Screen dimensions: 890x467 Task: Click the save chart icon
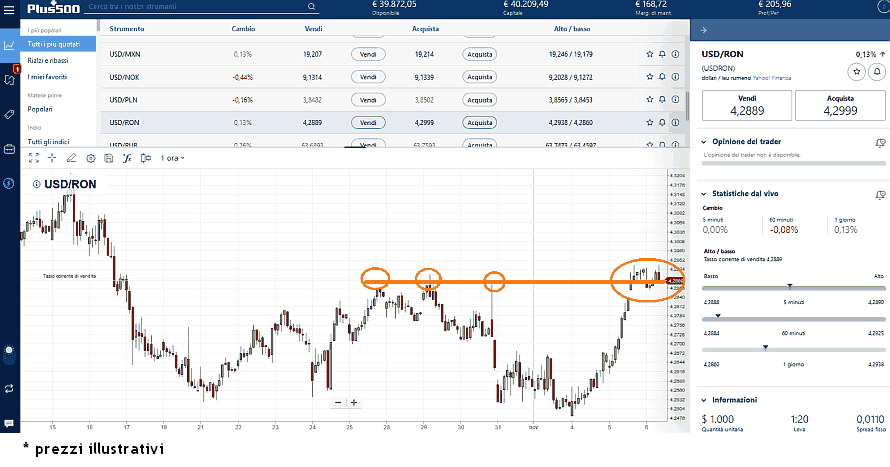coord(108,158)
